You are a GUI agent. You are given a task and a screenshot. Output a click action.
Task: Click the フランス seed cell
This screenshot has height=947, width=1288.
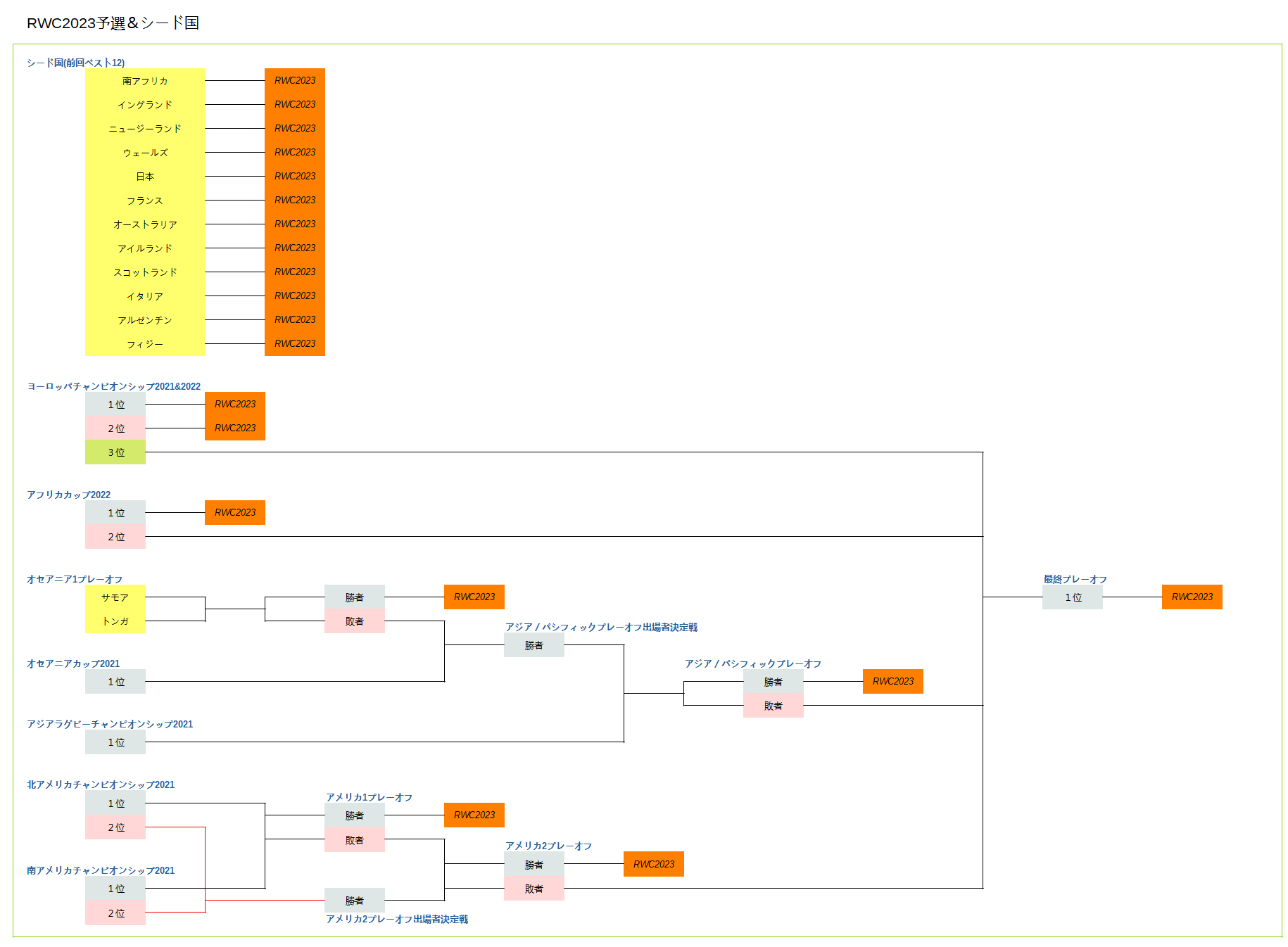[x=145, y=200]
